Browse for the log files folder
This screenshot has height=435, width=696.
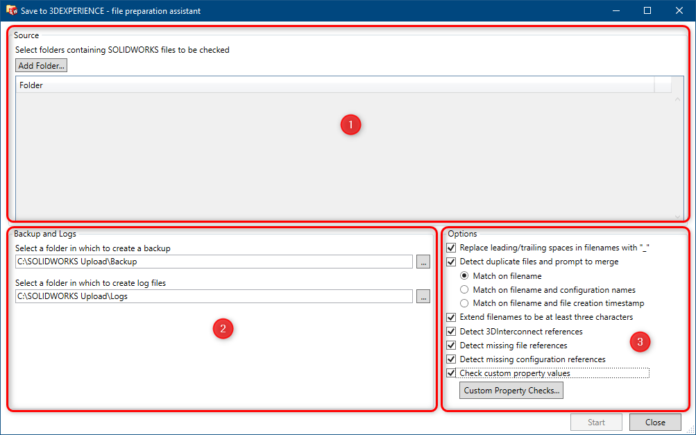(423, 296)
